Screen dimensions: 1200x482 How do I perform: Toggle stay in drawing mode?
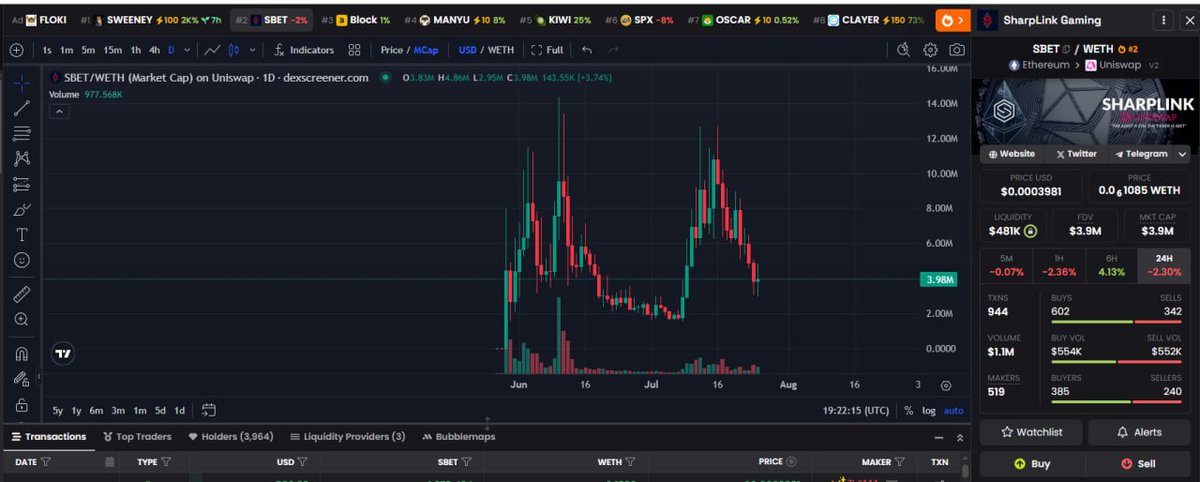point(21,379)
